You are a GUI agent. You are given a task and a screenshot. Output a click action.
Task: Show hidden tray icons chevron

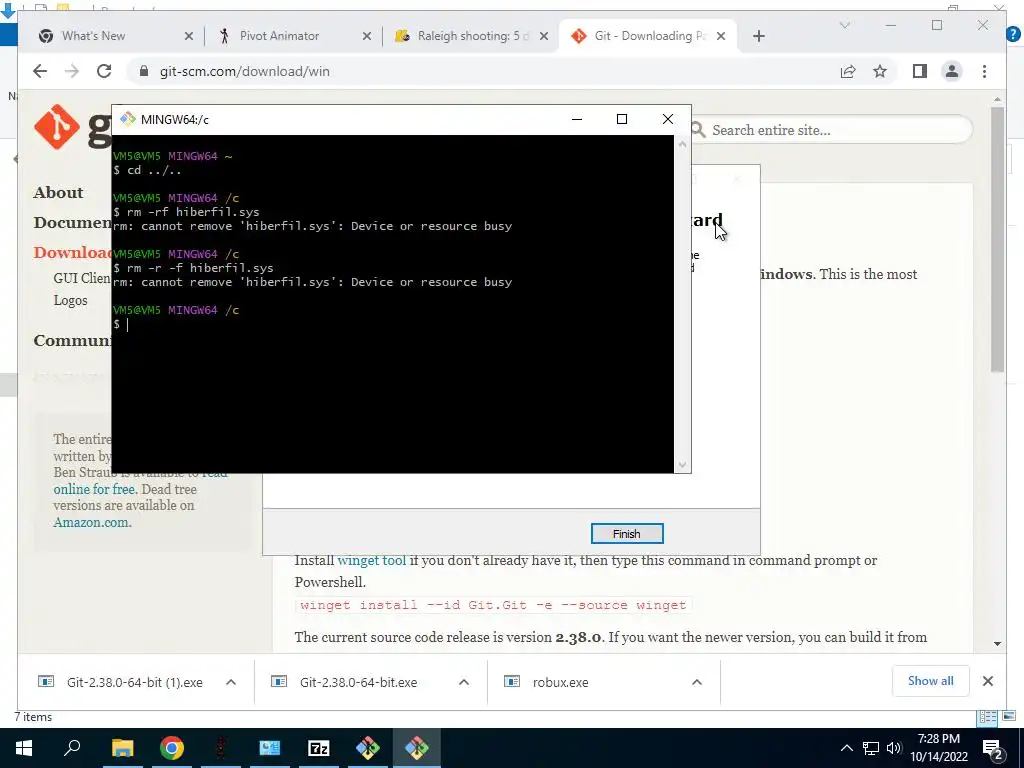point(846,748)
